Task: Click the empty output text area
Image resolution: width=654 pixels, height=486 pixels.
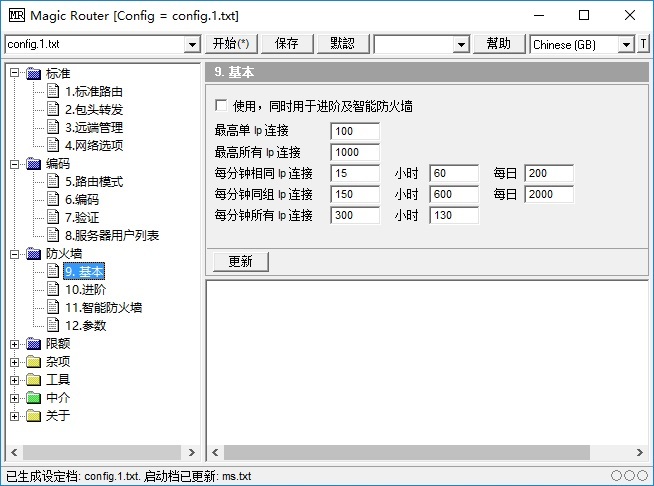Action: click(x=428, y=362)
